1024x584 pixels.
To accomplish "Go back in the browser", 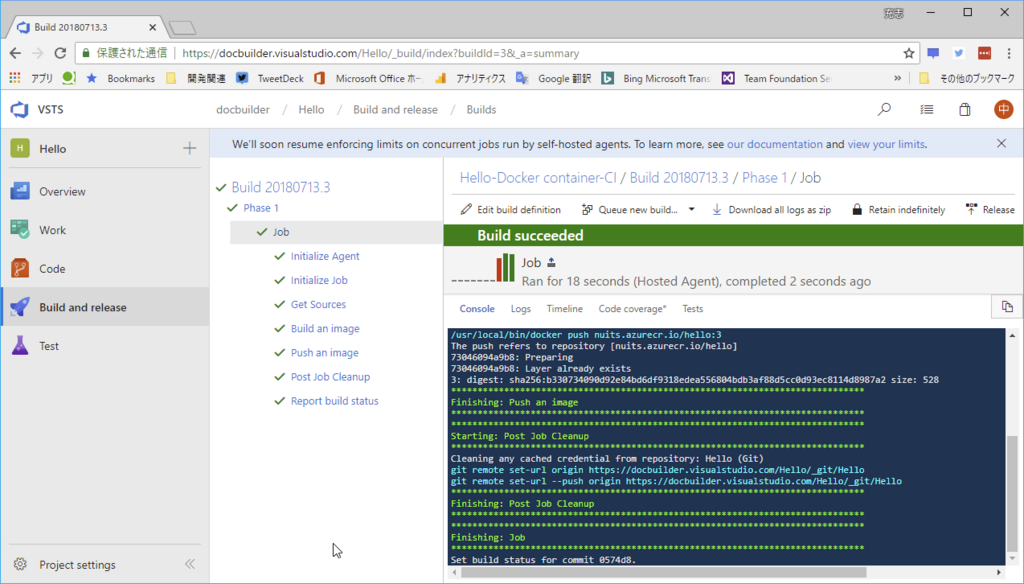I will click(x=16, y=54).
